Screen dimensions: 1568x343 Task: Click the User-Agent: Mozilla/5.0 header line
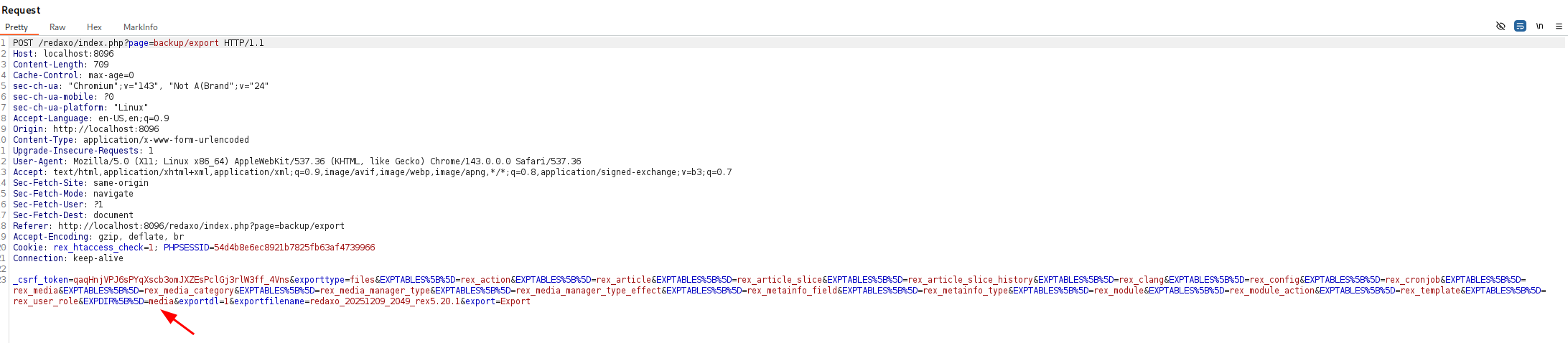pyautogui.click(x=297, y=161)
